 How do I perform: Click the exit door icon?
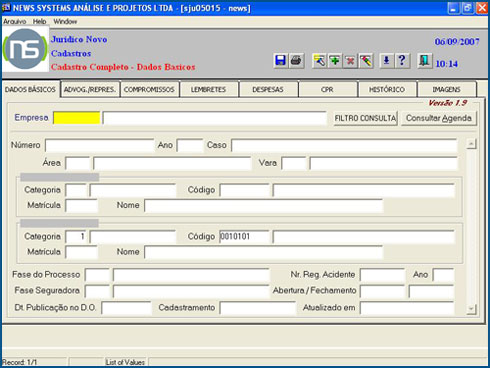424,61
